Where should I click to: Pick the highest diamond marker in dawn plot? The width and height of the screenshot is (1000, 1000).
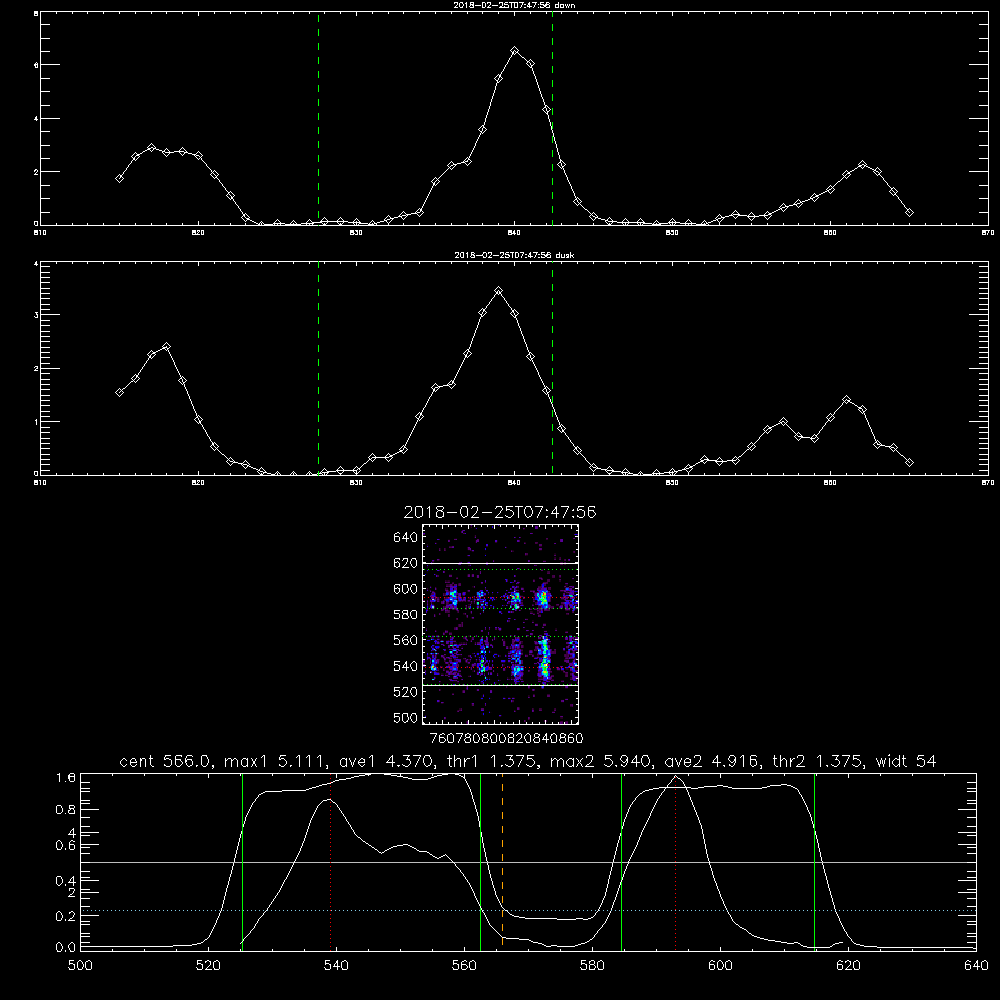point(515,50)
